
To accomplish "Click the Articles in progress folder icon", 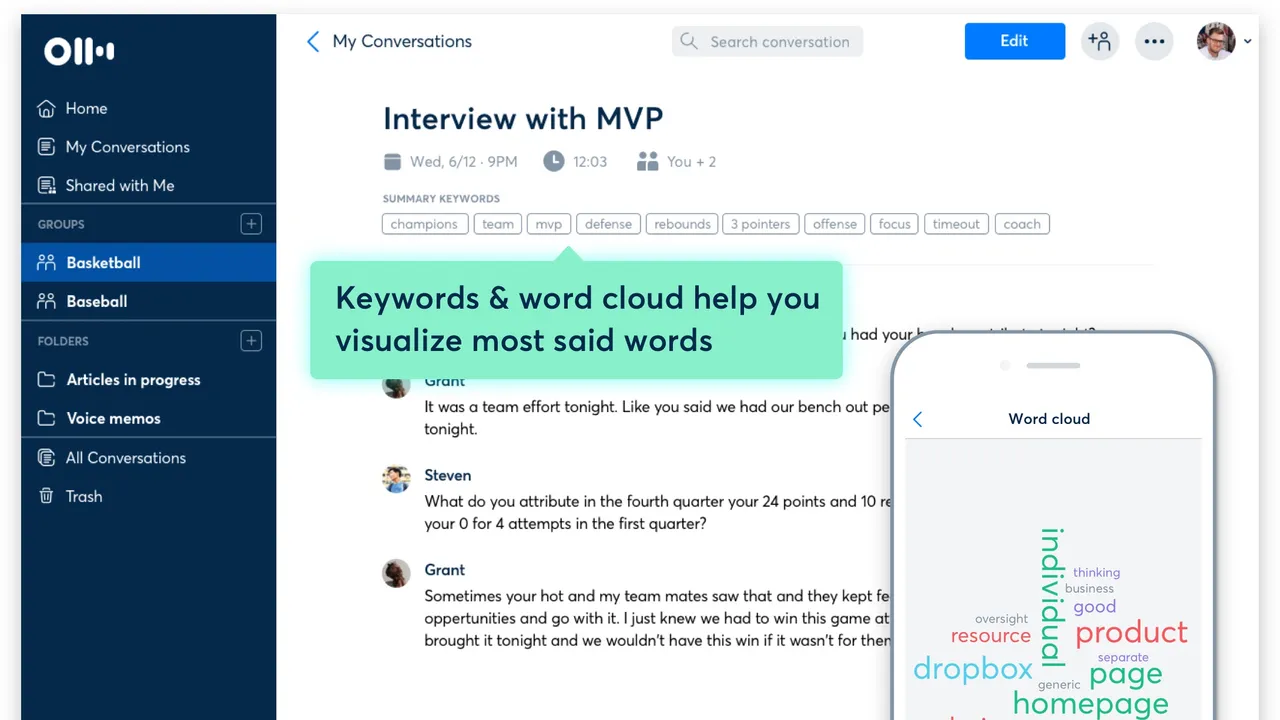I will 46,380.
